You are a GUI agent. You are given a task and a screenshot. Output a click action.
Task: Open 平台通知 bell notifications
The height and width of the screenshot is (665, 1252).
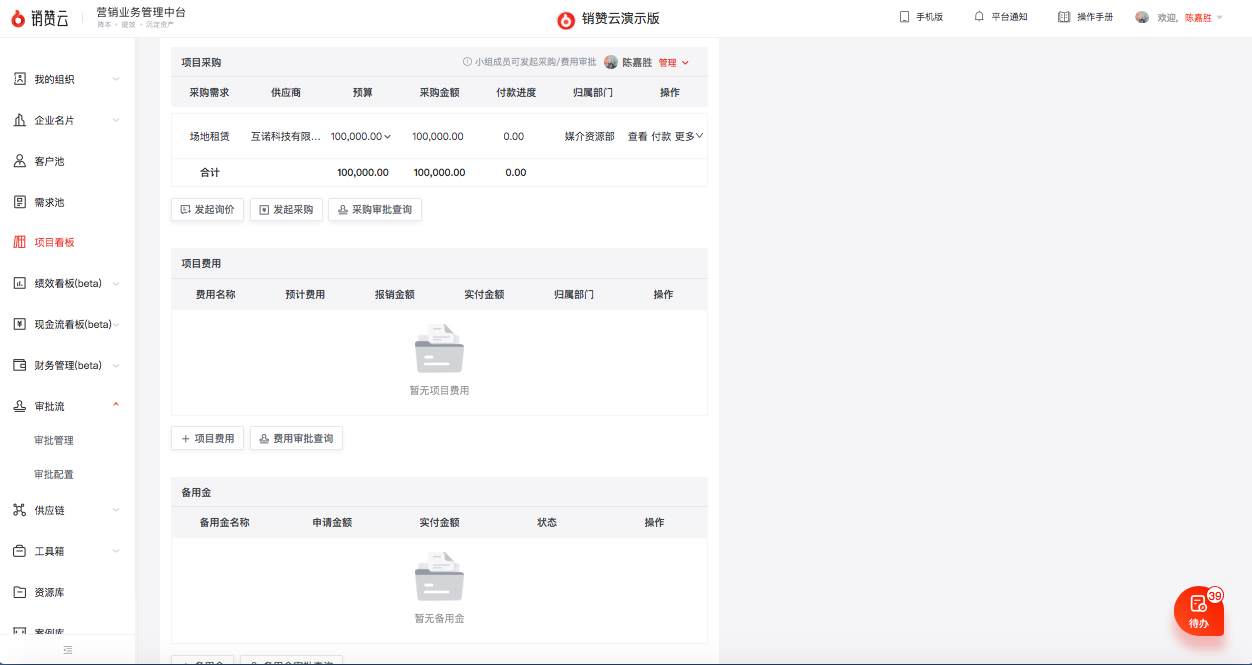pyautogui.click(x=980, y=17)
